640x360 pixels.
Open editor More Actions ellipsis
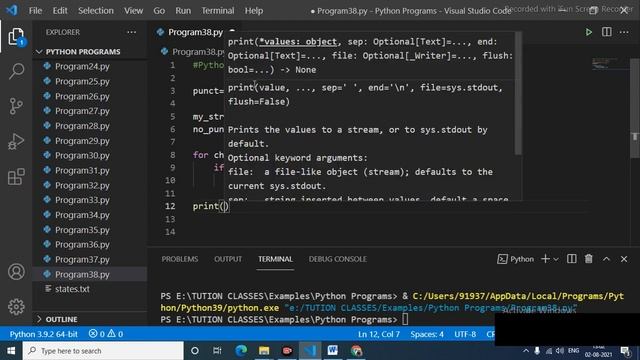tap(624, 32)
